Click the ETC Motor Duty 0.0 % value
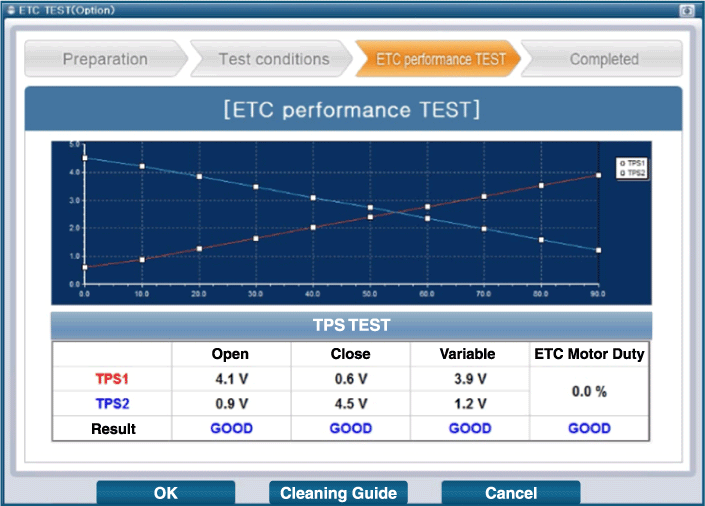The width and height of the screenshot is (705, 506). pos(589,391)
